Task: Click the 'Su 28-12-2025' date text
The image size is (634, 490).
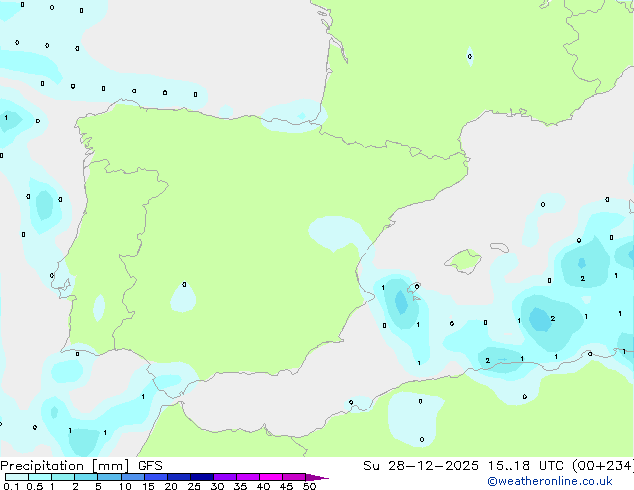Action: click(x=421, y=466)
